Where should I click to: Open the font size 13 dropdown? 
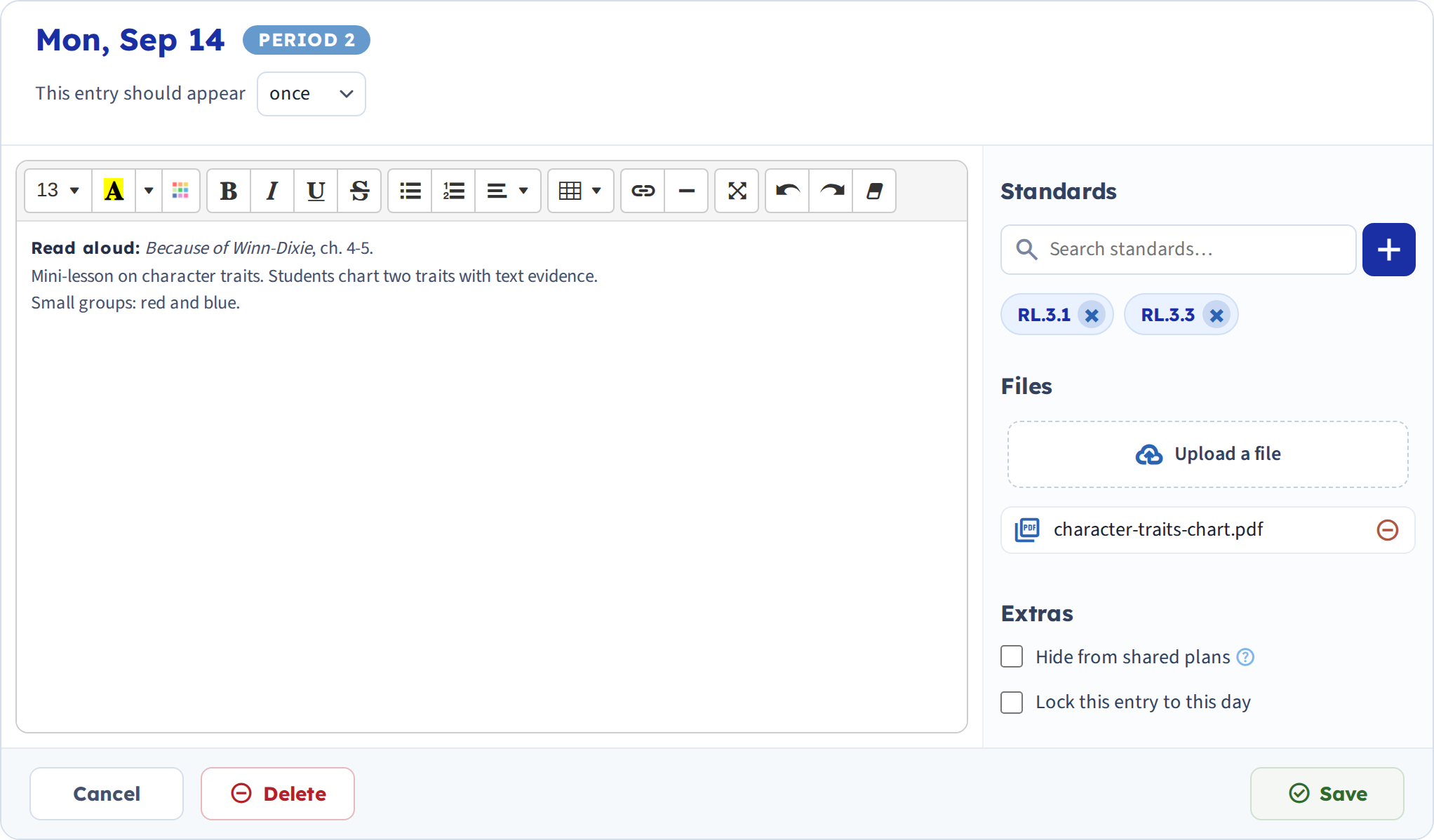[x=58, y=191]
